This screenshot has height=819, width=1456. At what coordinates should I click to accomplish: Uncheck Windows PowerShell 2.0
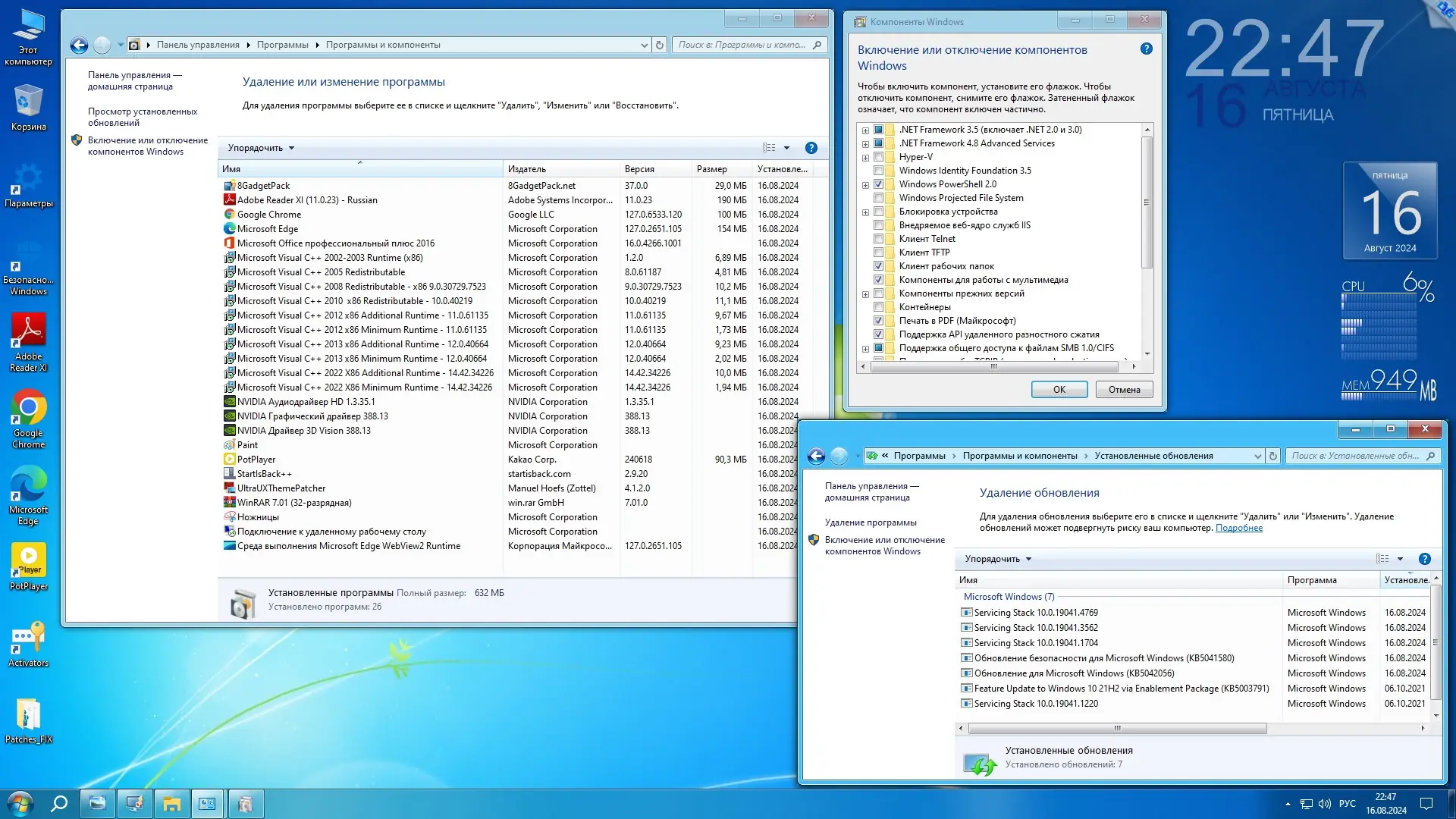(x=879, y=184)
